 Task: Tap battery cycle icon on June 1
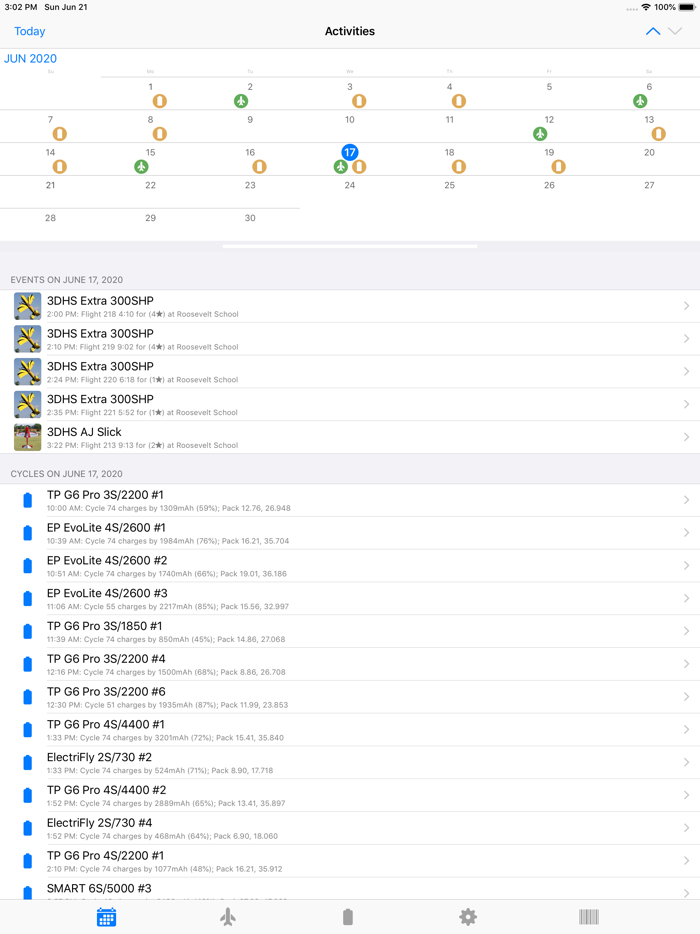pos(160,101)
